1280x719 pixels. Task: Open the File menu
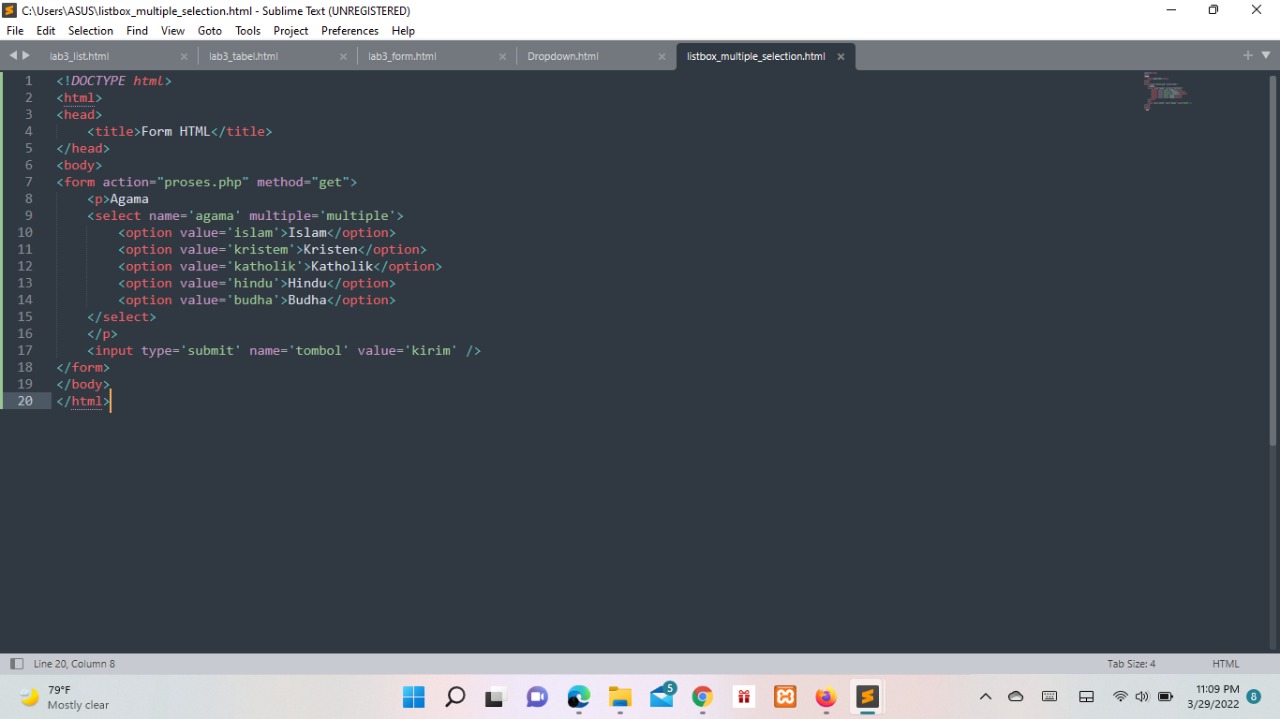pyautogui.click(x=15, y=31)
